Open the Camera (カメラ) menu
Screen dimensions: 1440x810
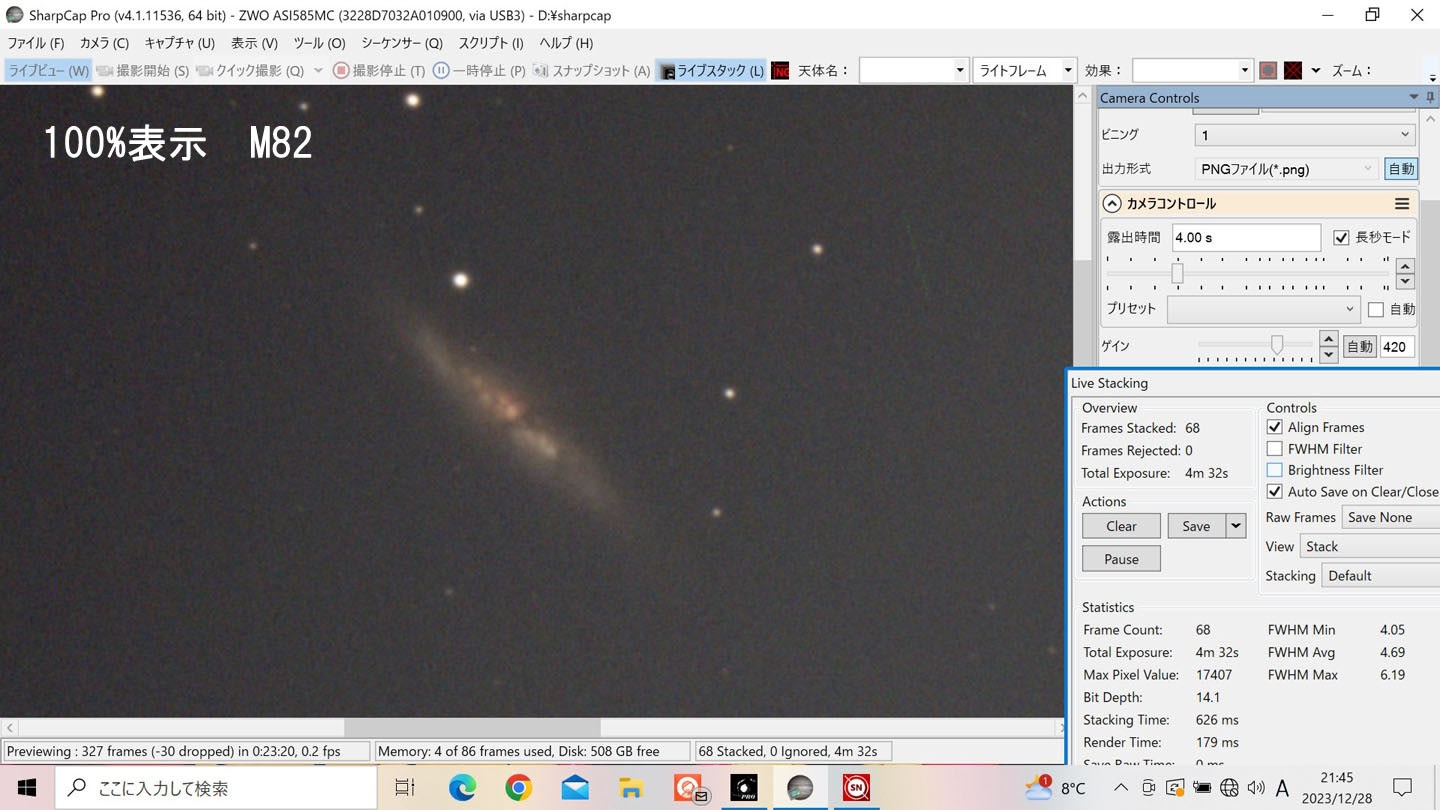coord(104,43)
